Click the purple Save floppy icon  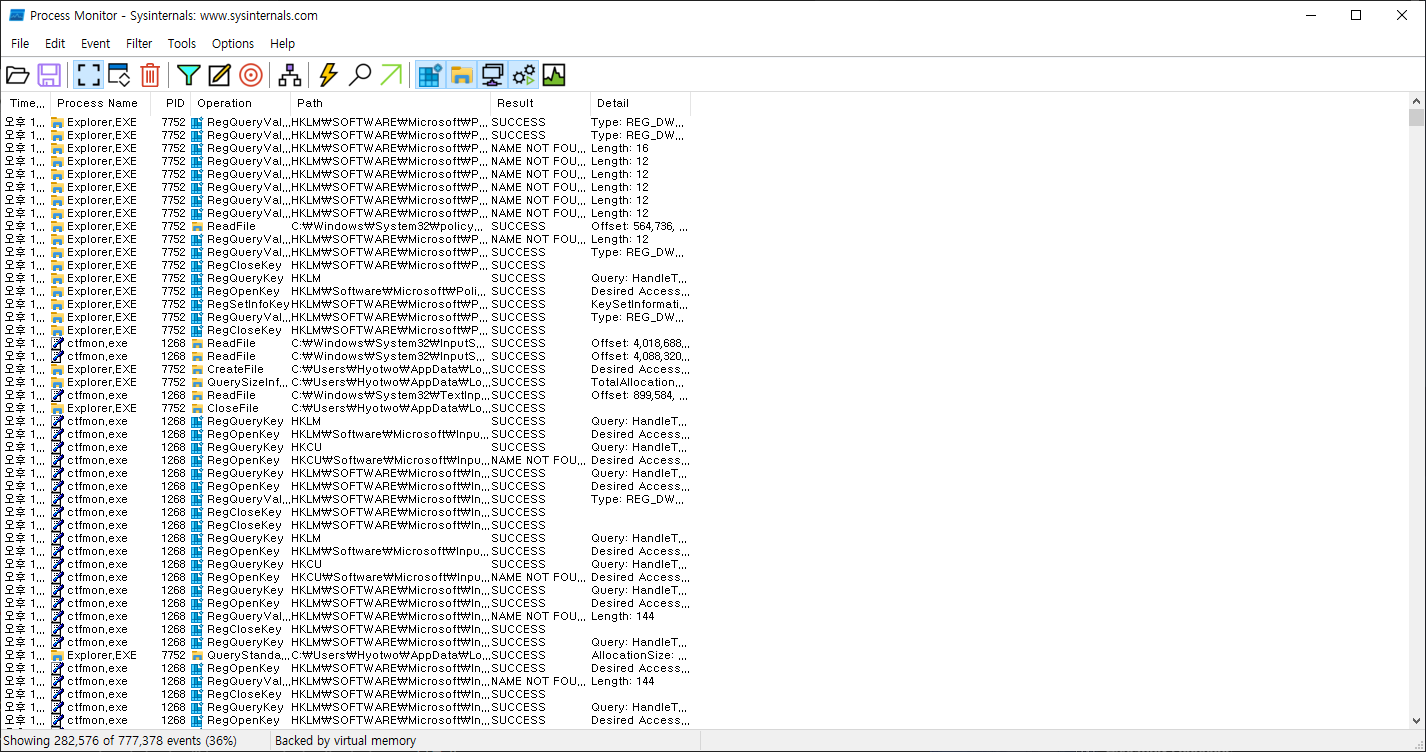(x=49, y=75)
